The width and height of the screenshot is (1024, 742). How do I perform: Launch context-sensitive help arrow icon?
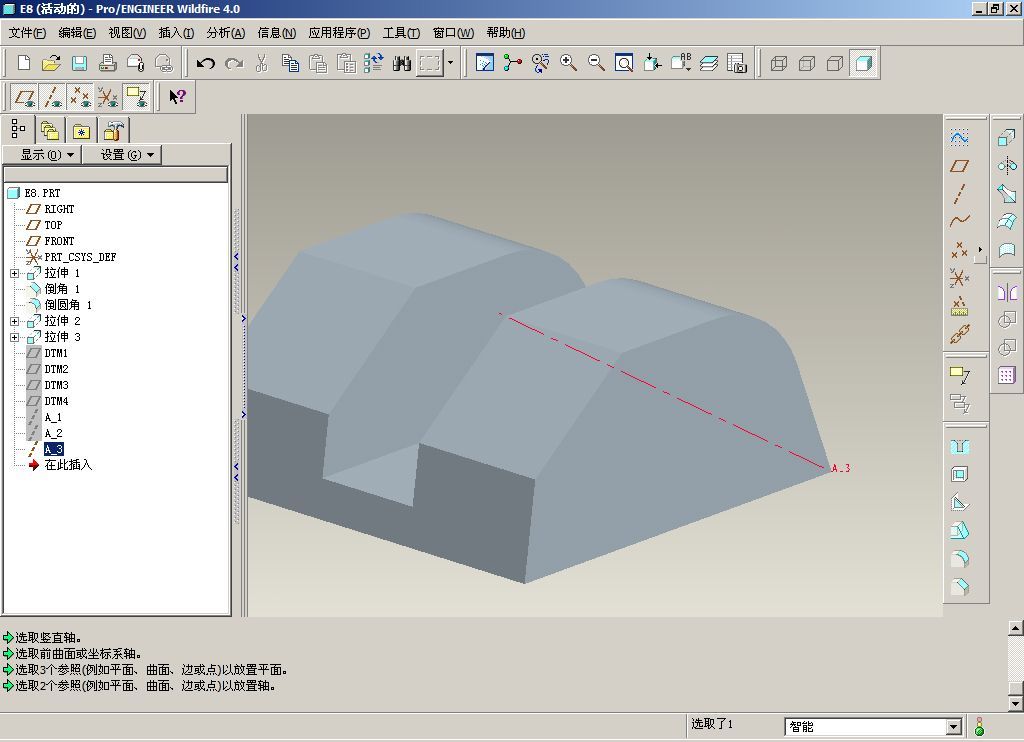[178, 97]
